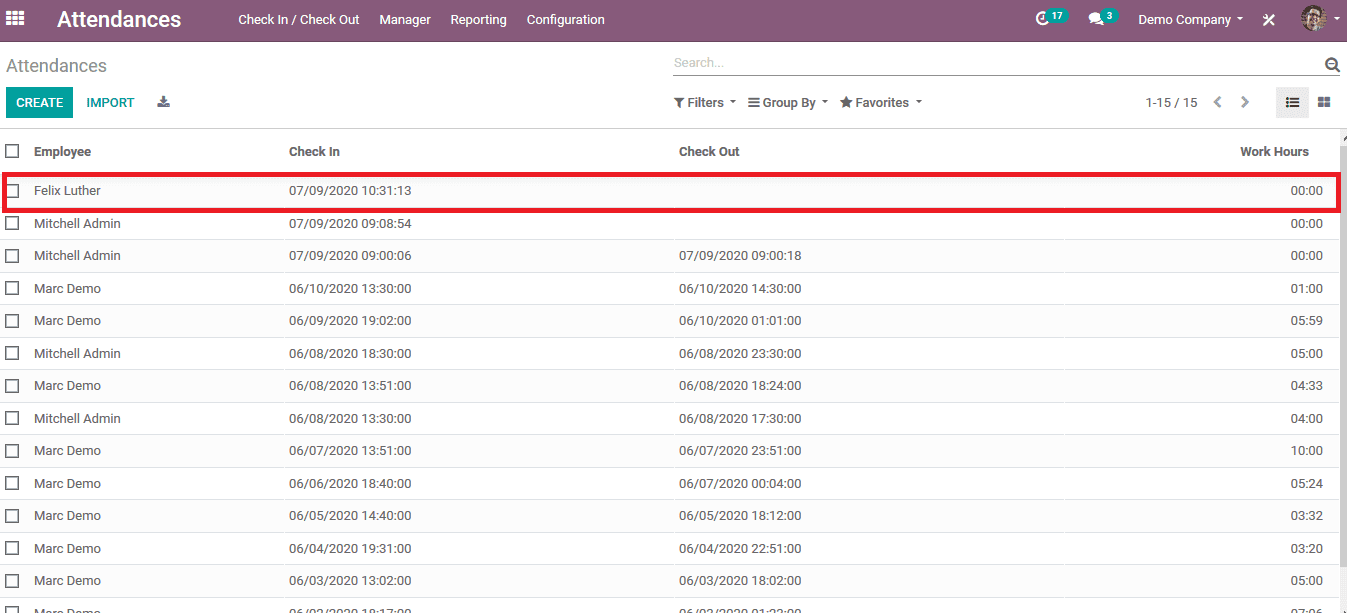1347x613 pixels.
Task: Open the Configuration menu
Action: click(x=565, y=20)
